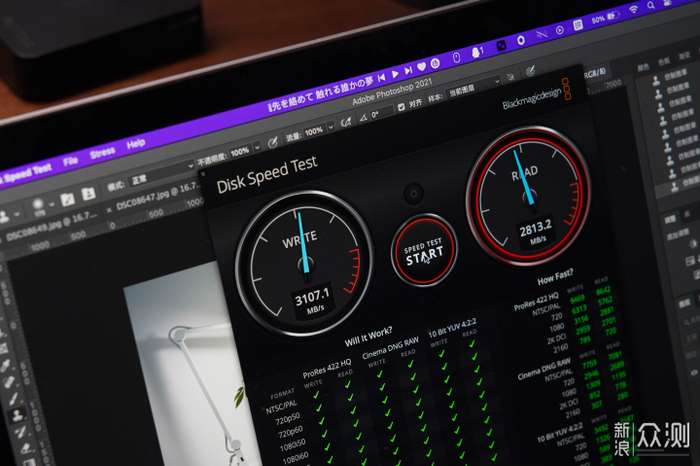This screenshot has width=700, height=466.
Task: Click the How Fast? heading
Action: tap(555, 277)
